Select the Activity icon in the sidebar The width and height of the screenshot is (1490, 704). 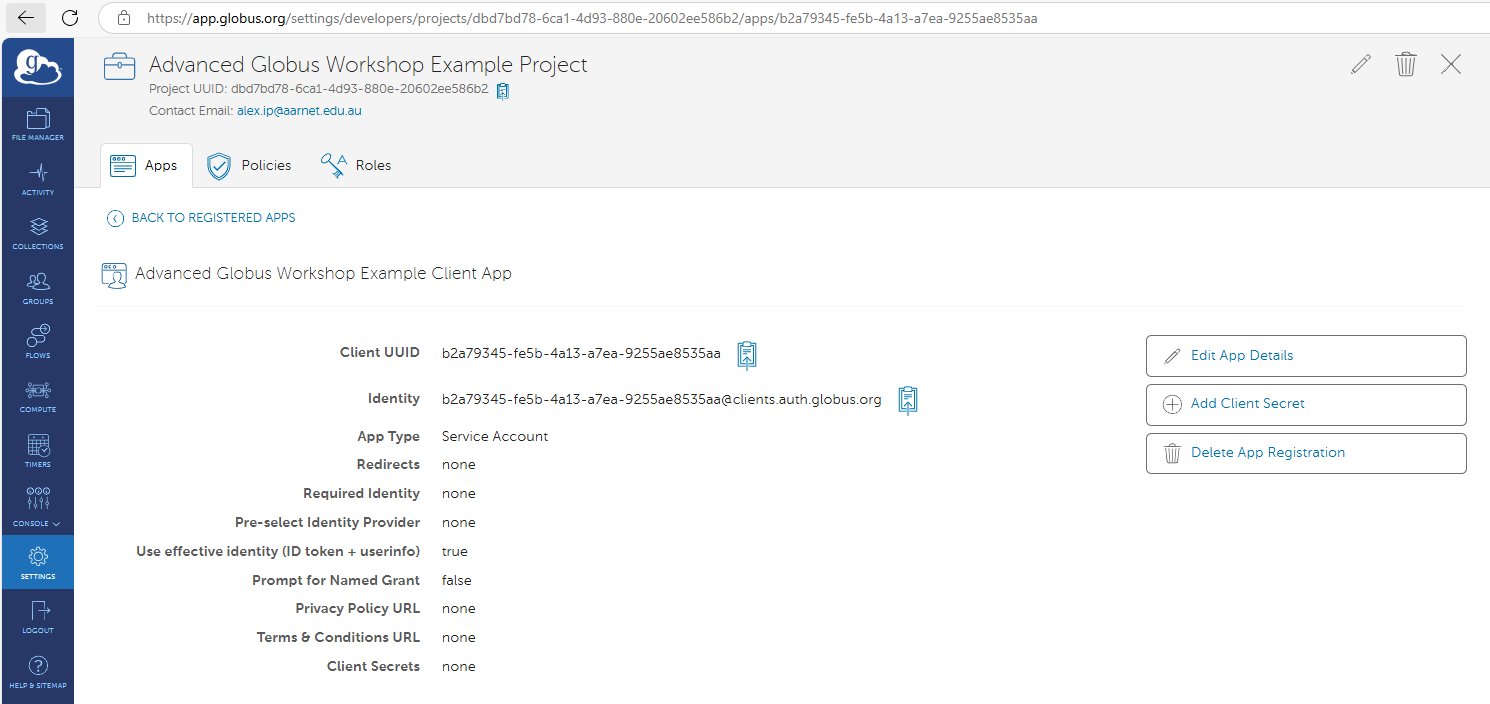point(37,177)
